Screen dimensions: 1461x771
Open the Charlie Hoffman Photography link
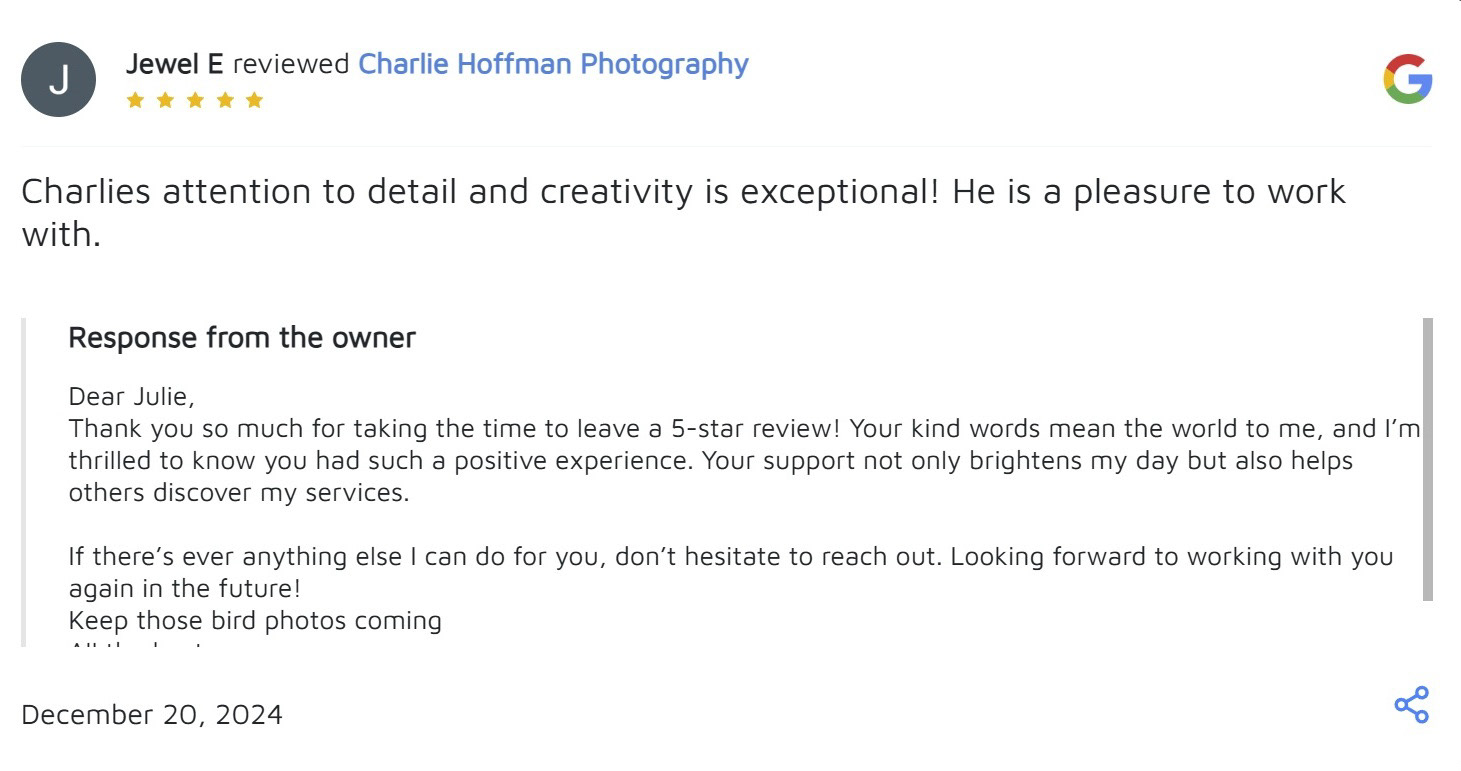(553, 64)
